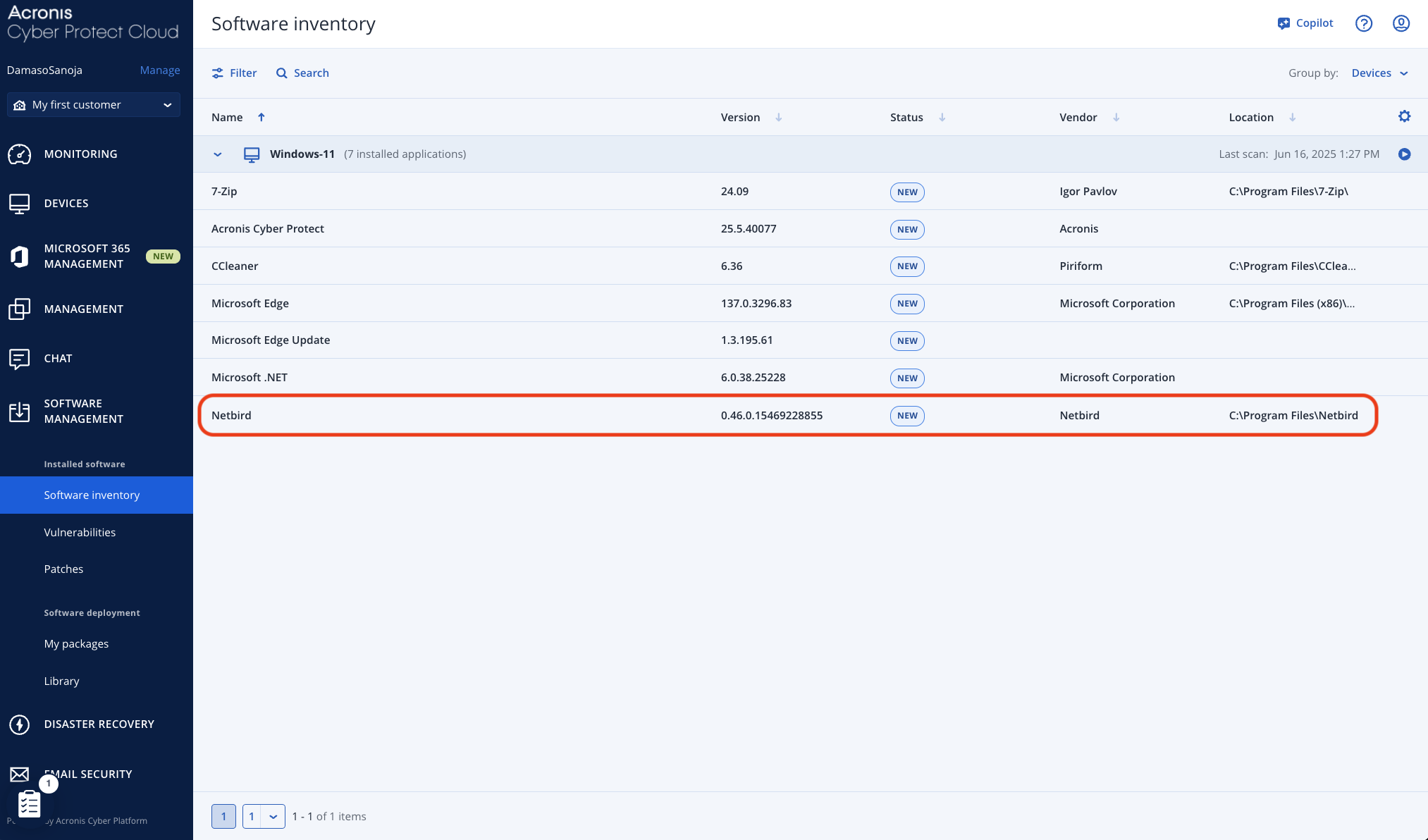Click version 137.0.3296.83 cell
This screenshot has width=1428, height=840.
pyautogui.click(x=756, y=303)
